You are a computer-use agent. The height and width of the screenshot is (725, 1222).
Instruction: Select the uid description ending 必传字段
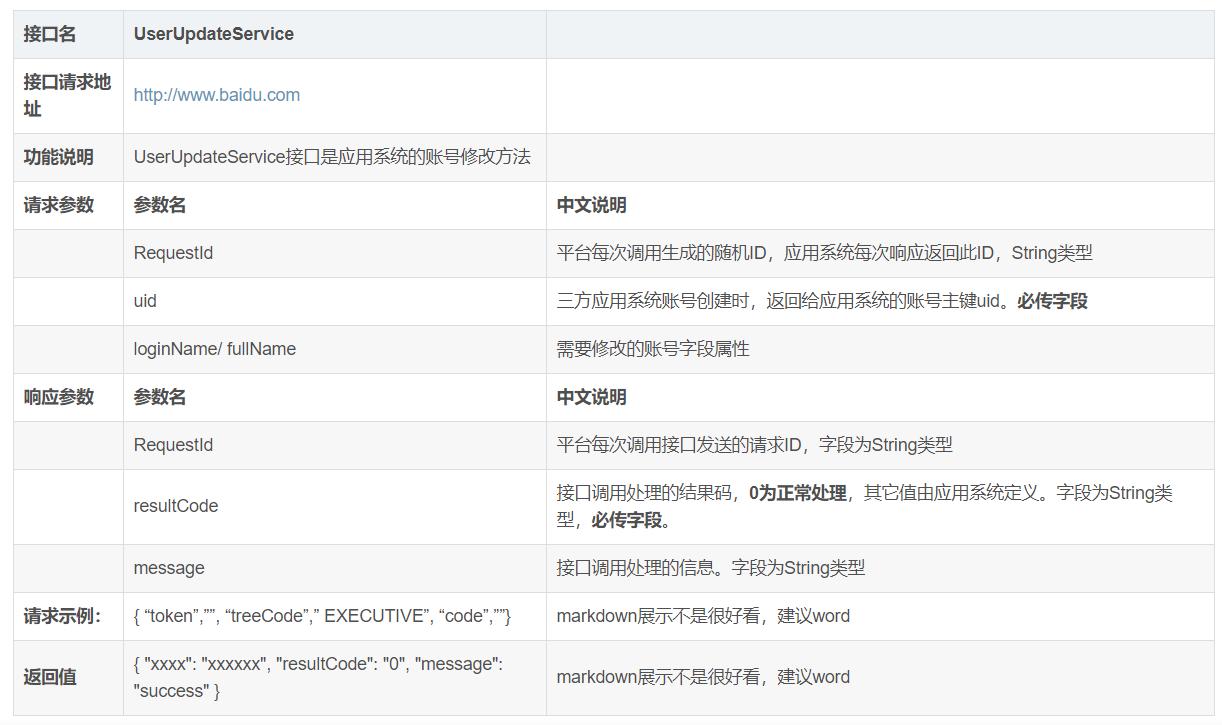click(x=821, y=301)
